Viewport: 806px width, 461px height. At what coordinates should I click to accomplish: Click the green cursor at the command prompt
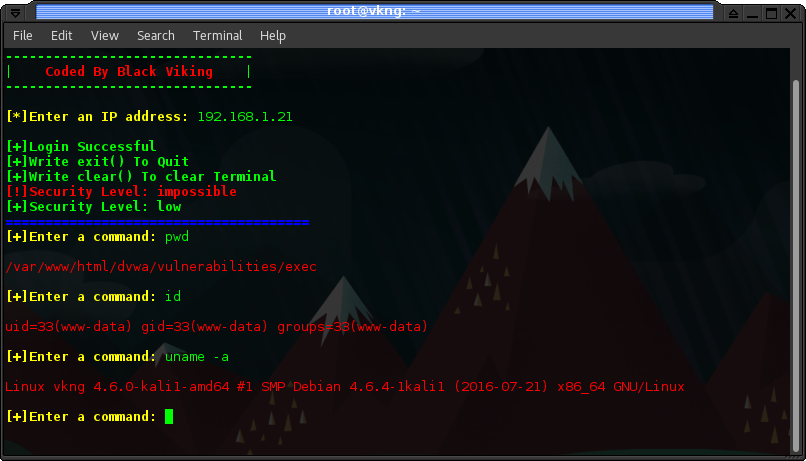click(x=169, y=416)
